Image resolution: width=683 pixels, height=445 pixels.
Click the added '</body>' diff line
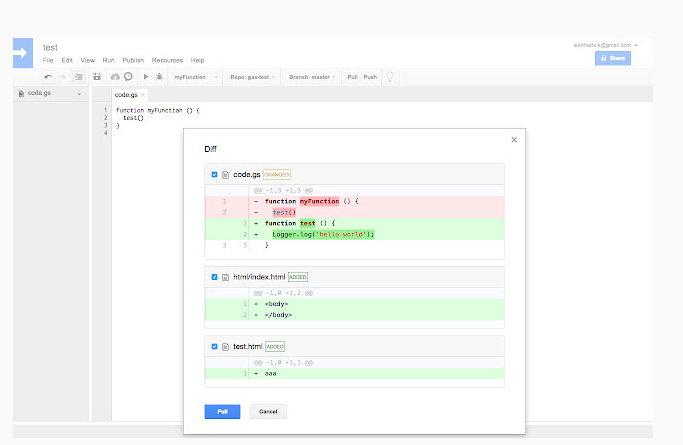355,315
